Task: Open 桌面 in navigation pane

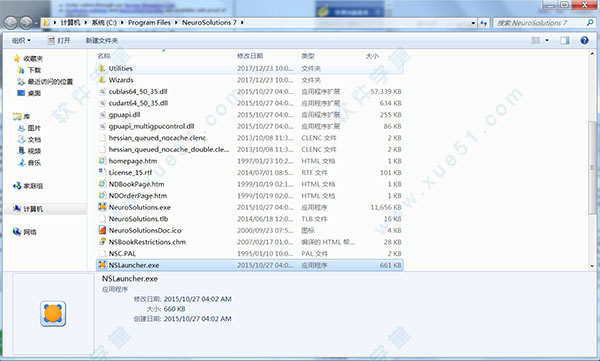Action: [x=30, y=93]
